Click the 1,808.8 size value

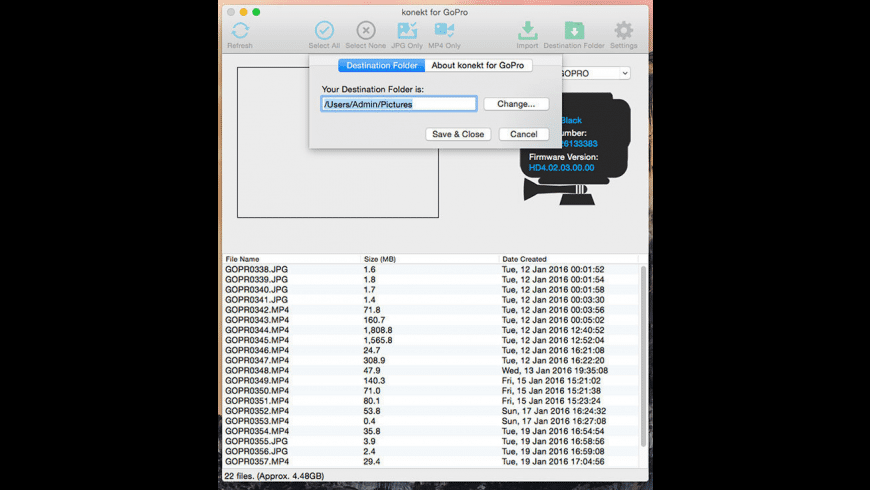(378, 330)
